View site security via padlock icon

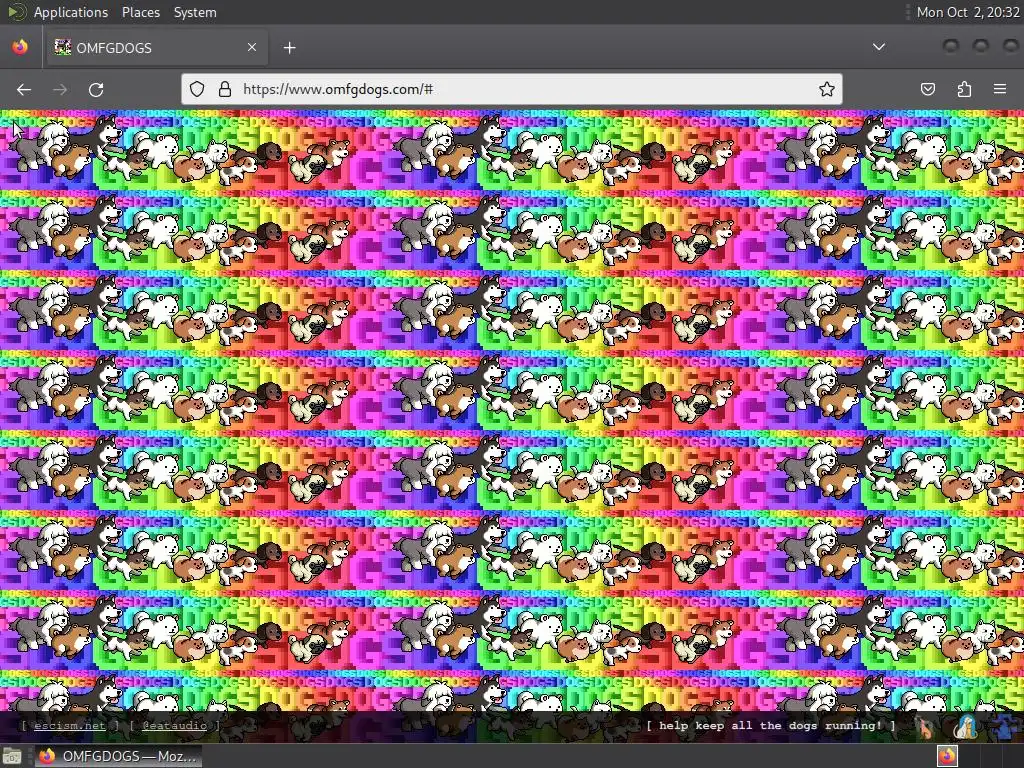225,89
